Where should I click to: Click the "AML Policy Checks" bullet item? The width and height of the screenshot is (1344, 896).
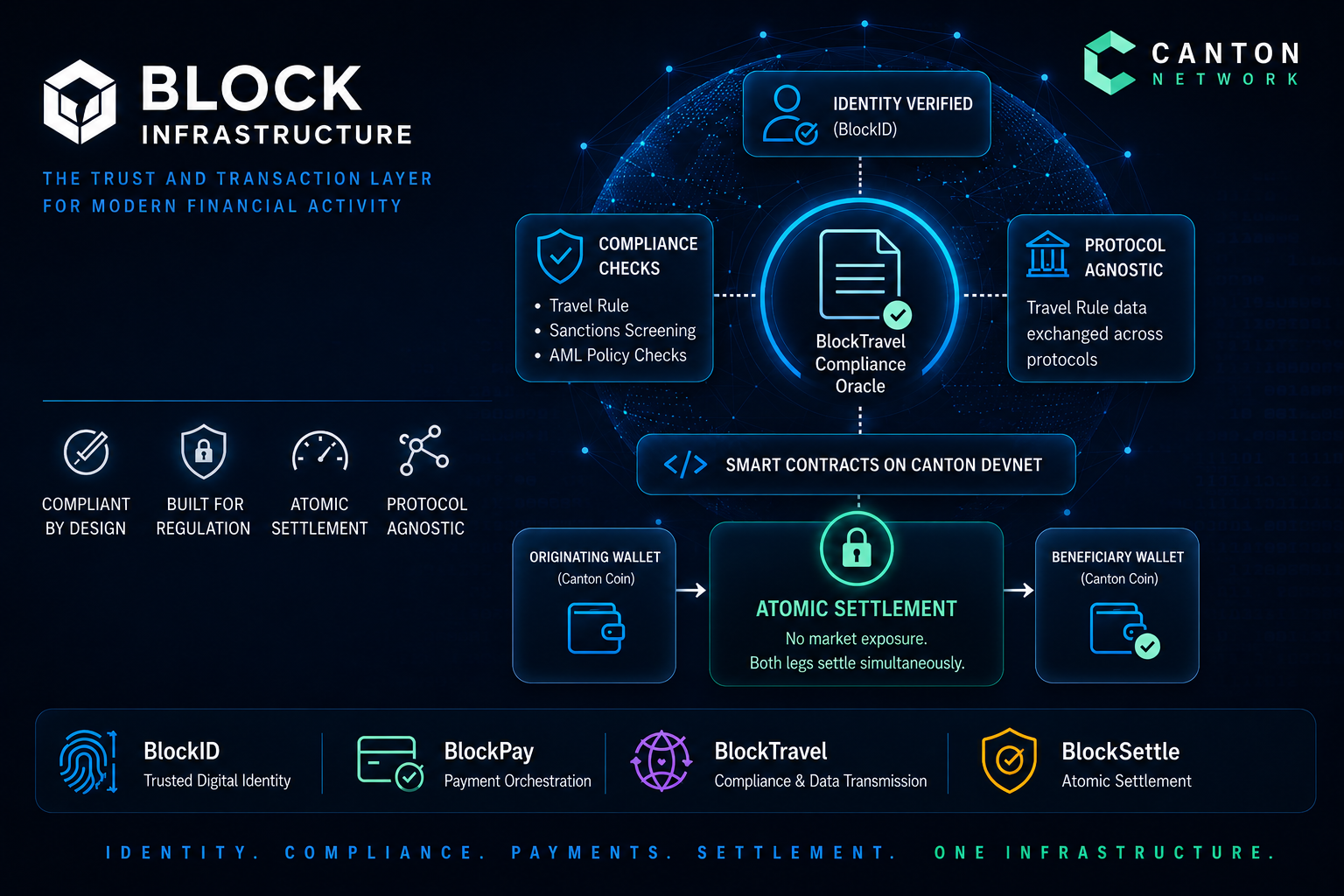[618, 355]
